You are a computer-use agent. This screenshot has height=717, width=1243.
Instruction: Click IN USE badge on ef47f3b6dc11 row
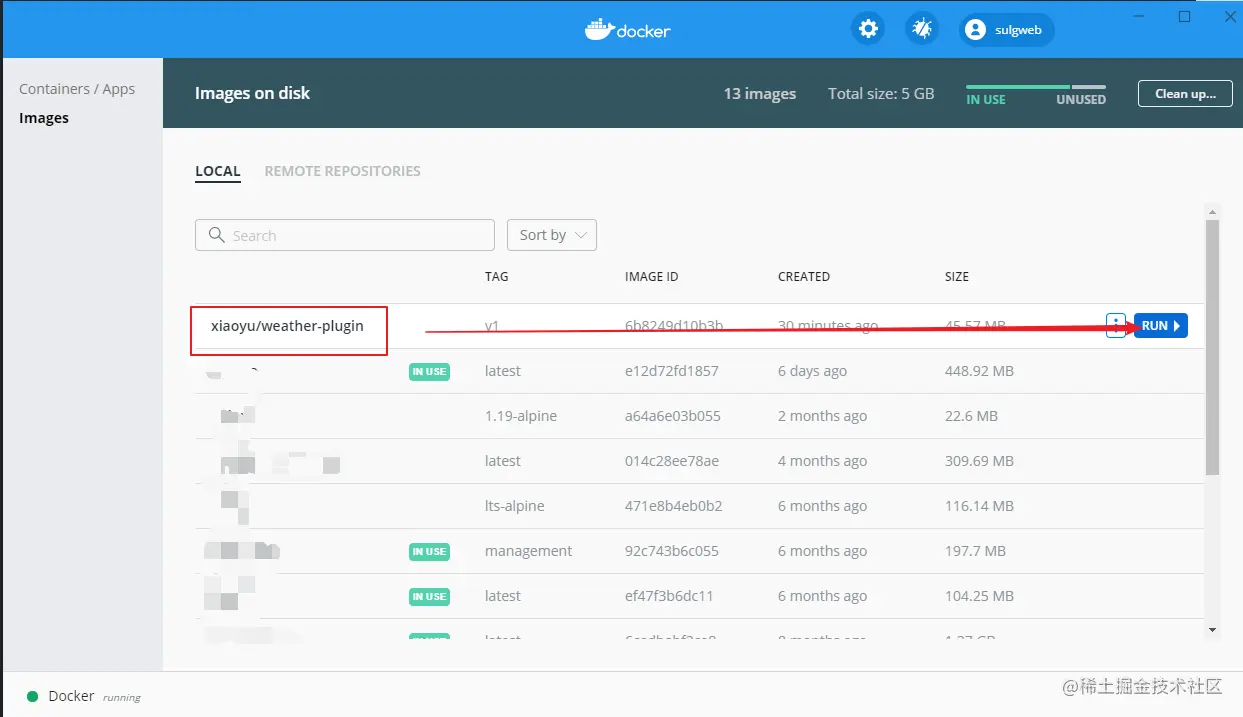tap(429, 597)
